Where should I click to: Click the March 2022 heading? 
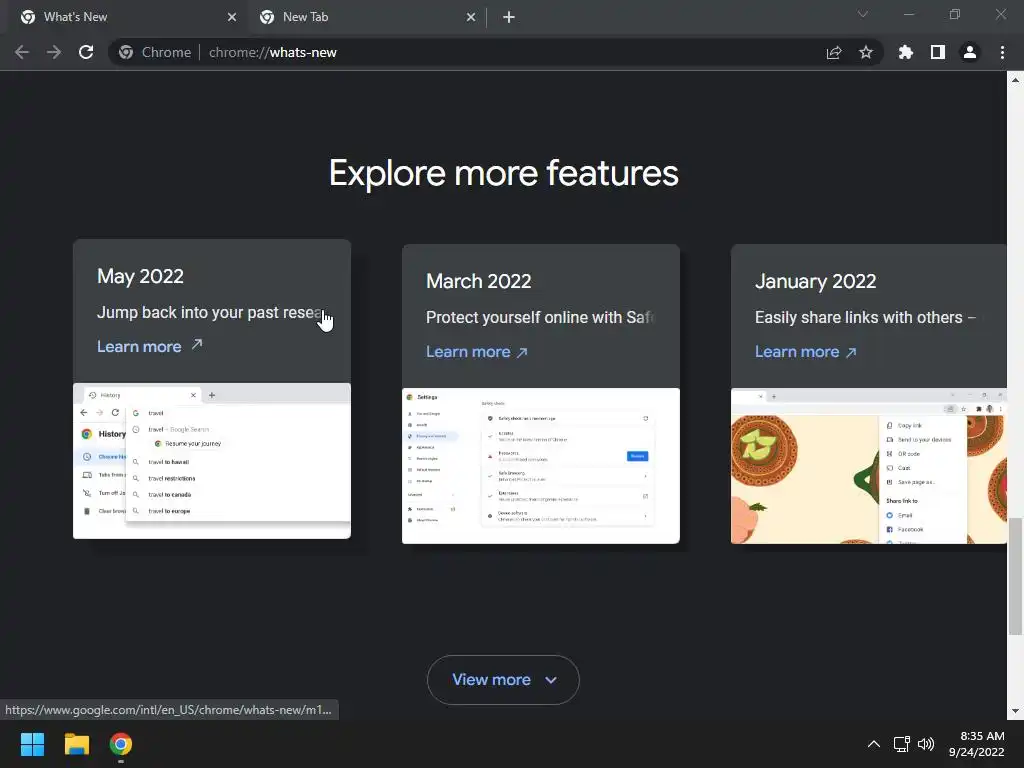tap(479, 281)
